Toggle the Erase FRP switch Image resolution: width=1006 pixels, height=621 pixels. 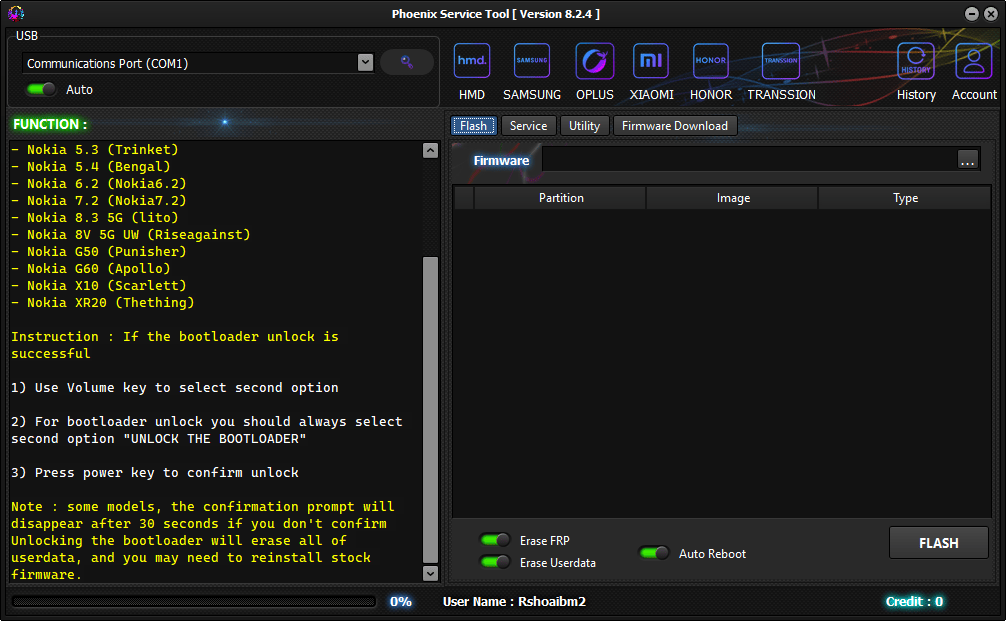[495, 540]
